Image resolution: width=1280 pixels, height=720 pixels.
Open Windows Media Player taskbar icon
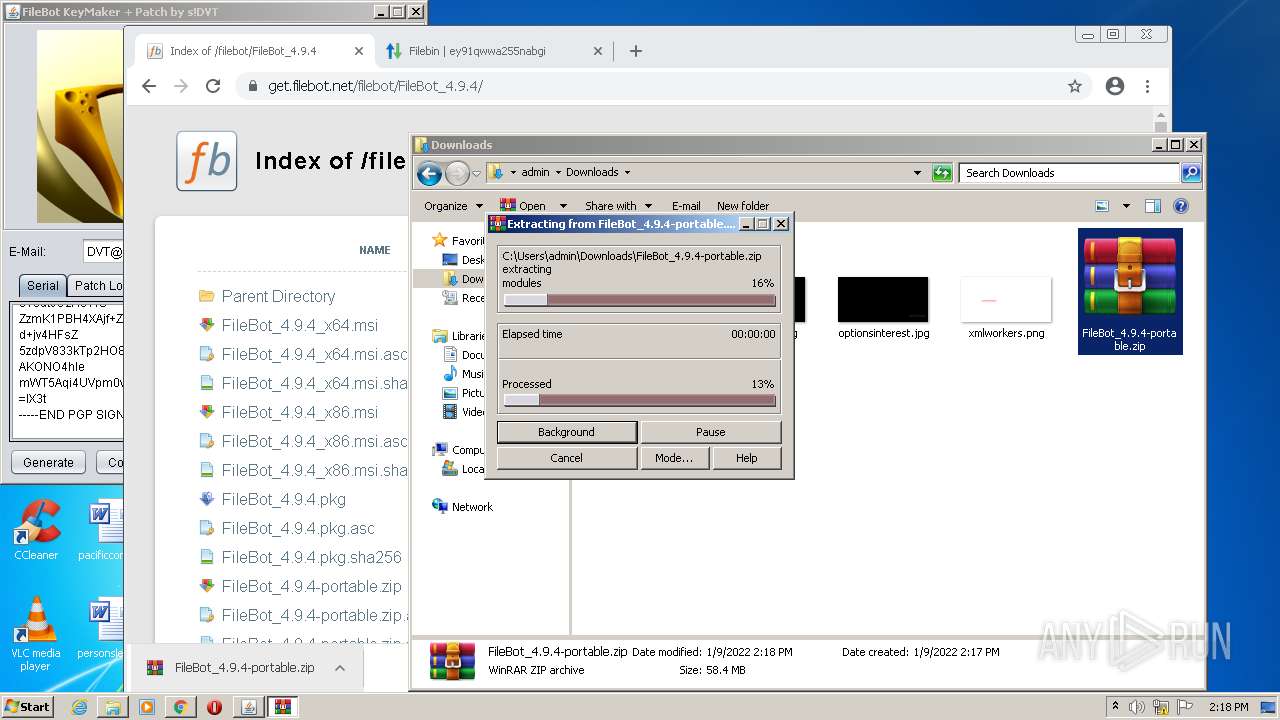click(147, 707)
